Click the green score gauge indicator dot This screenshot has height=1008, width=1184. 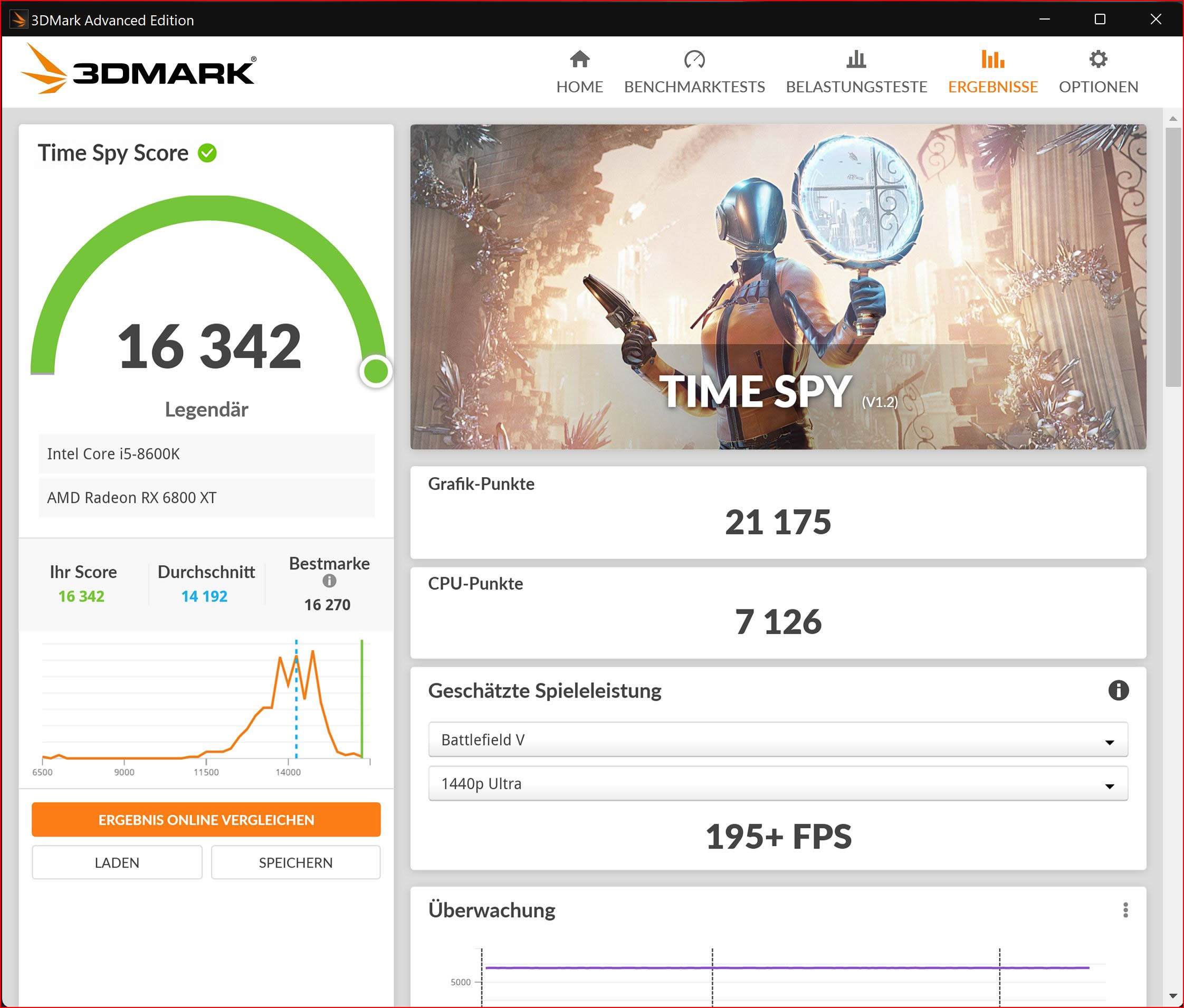(375, 372)
